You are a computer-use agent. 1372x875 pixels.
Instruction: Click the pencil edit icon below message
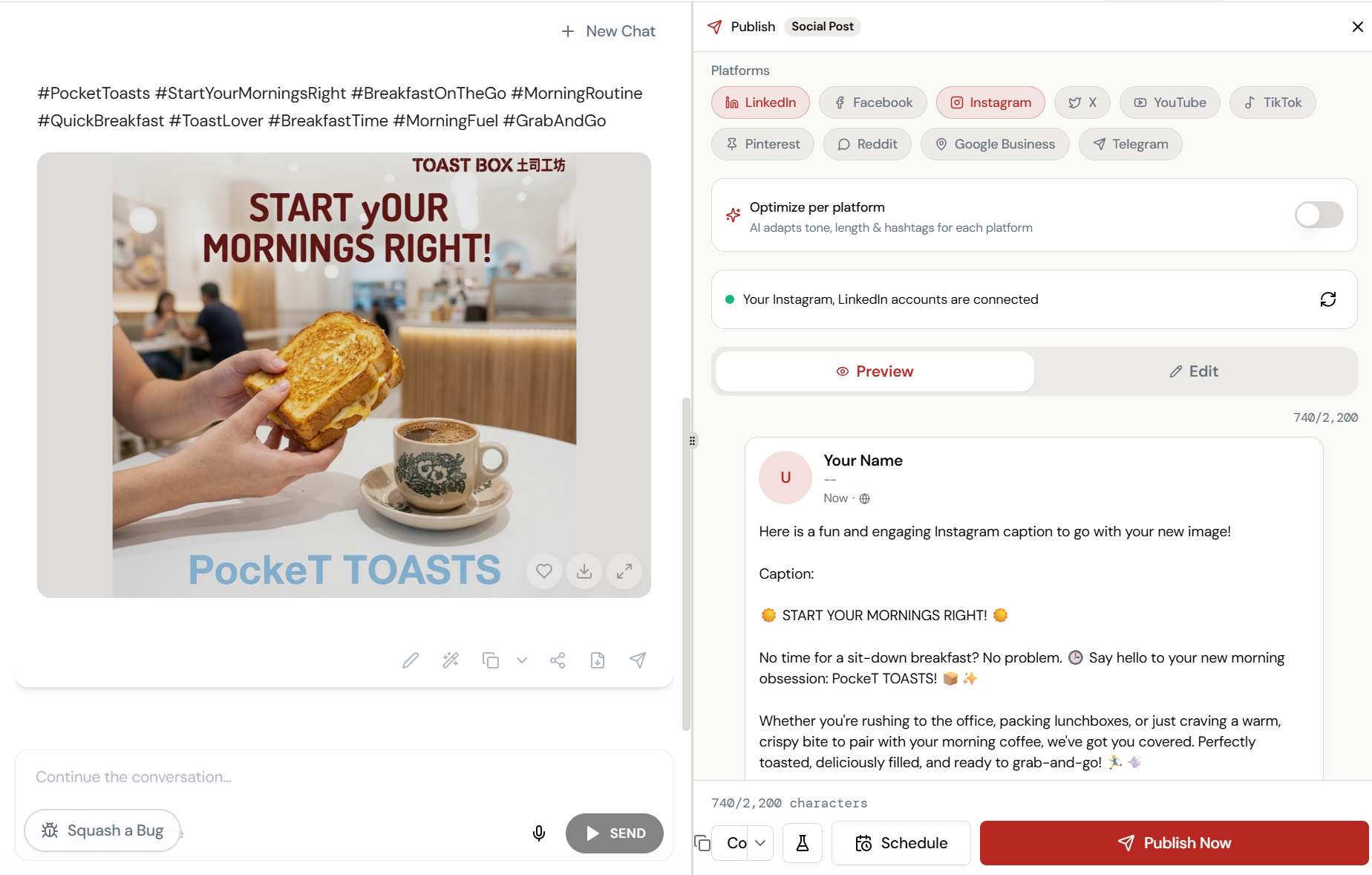(411, 660)
